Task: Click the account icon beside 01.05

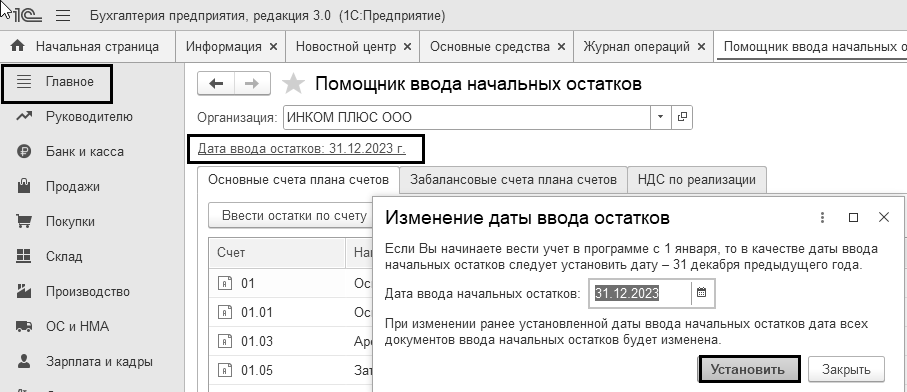Action: (224, 370)
